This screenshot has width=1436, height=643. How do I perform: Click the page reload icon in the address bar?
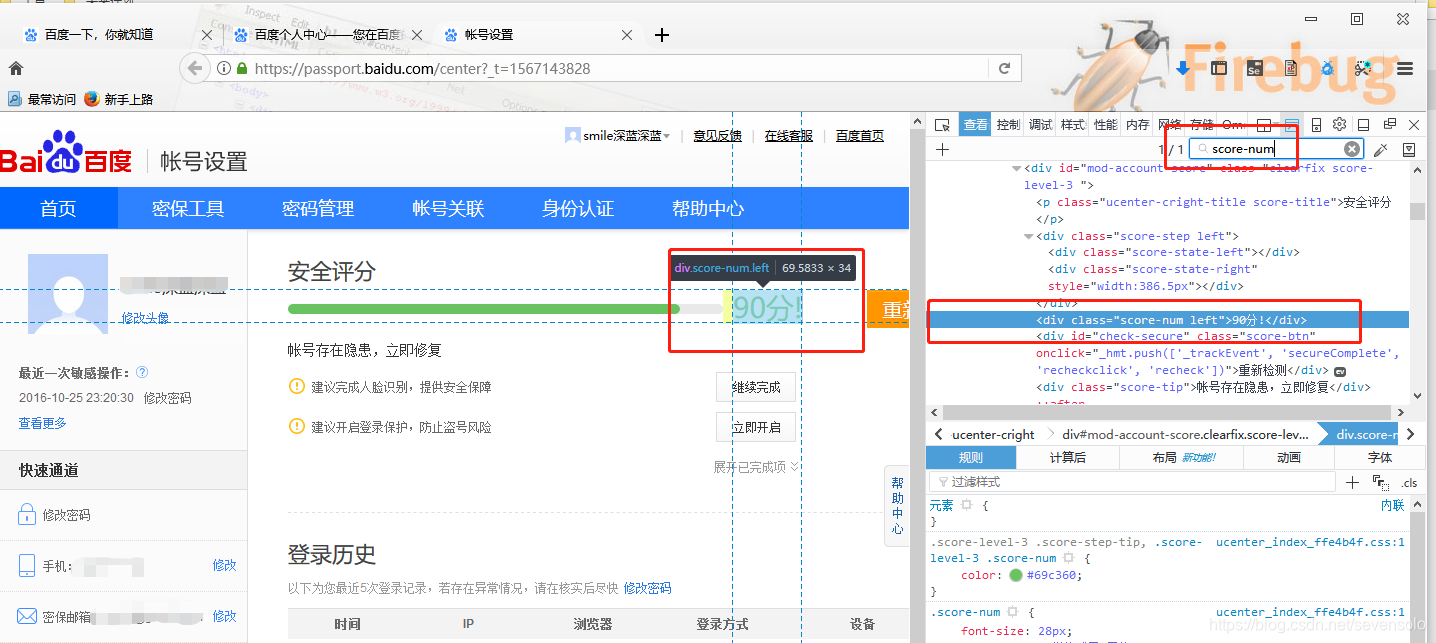[x=1003, y=68]
